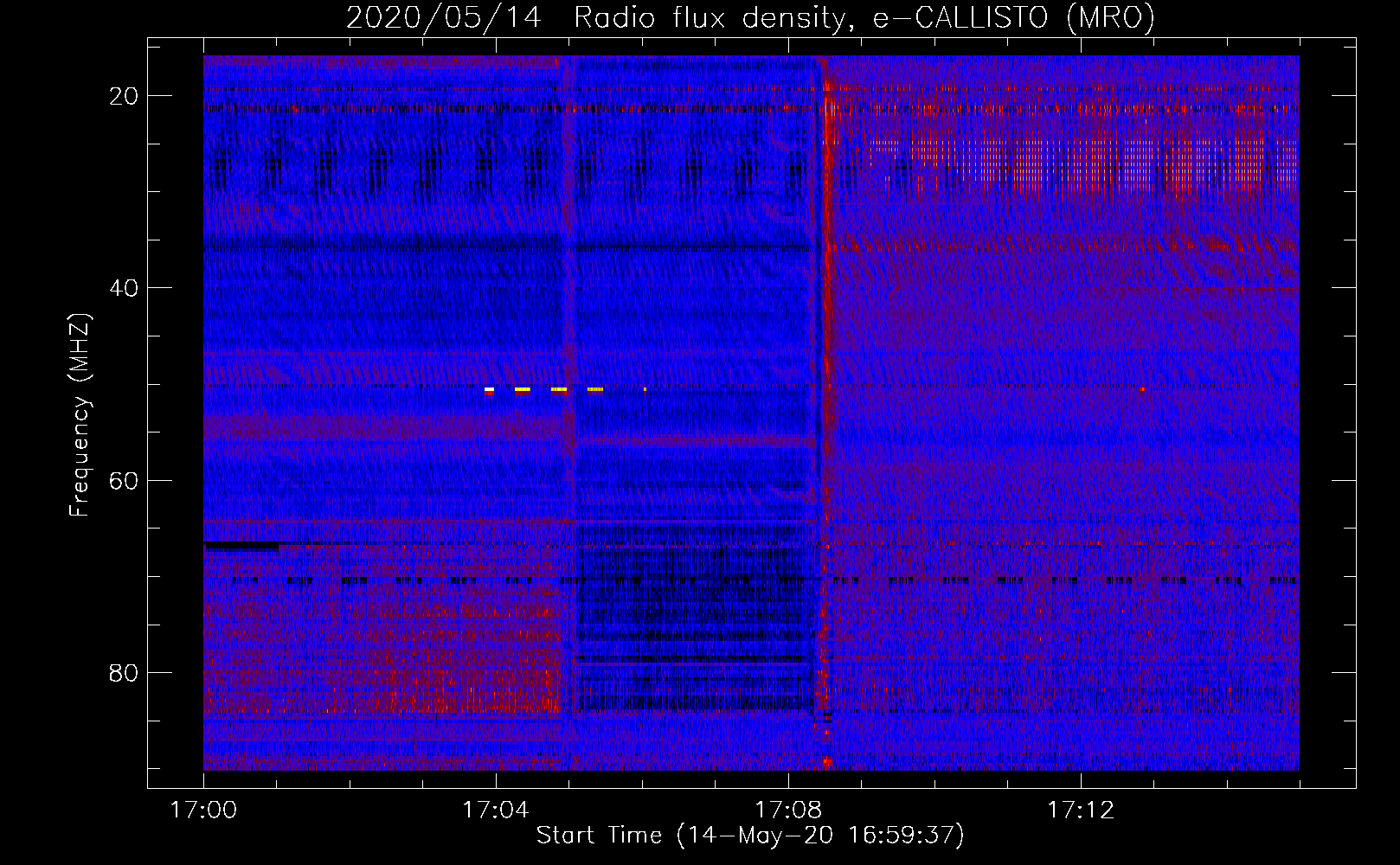Click the first yellow-white dash near 50 MHz

click(x=489, y=390)
